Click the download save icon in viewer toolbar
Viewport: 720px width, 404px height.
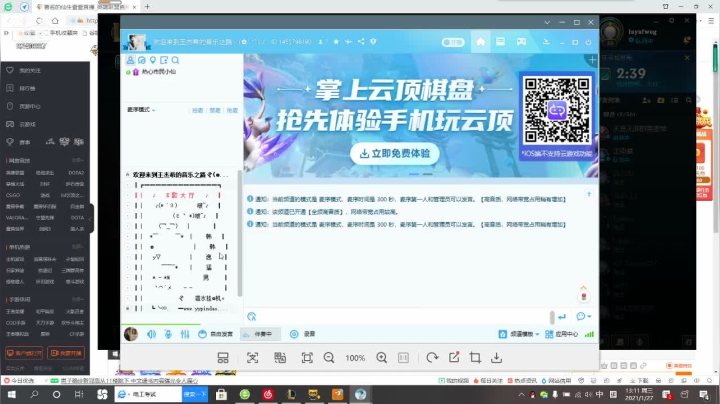click(496, 358)
